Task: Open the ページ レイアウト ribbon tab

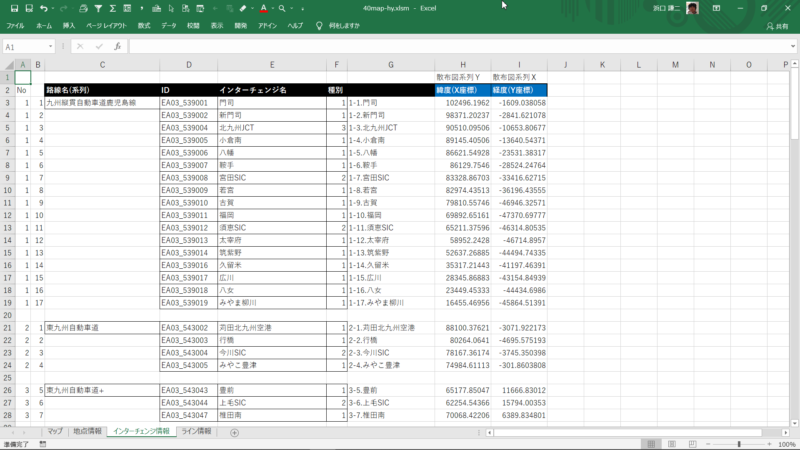Action: click(x=106, y=26)
